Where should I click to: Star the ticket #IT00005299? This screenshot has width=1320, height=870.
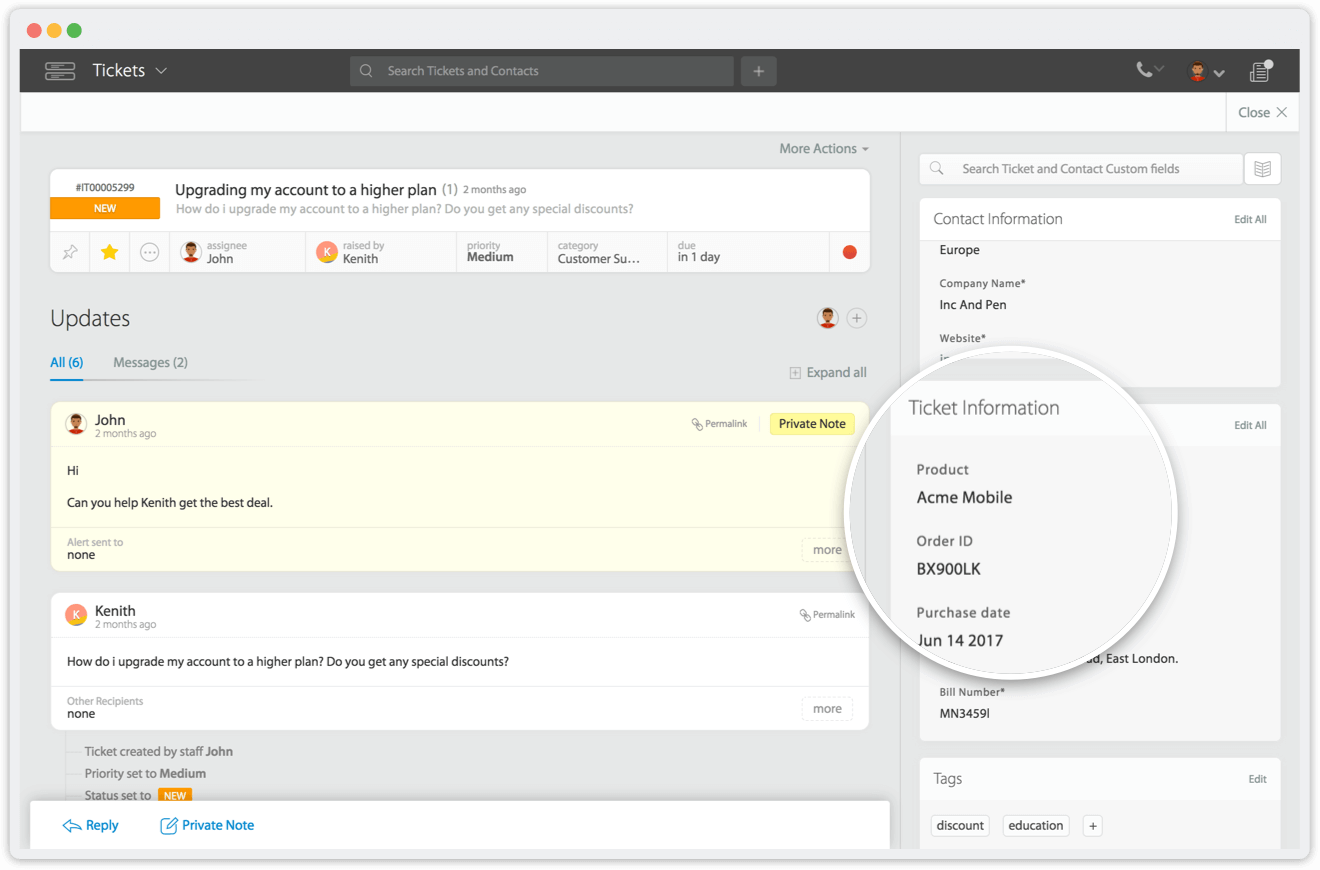click(109, 252)
